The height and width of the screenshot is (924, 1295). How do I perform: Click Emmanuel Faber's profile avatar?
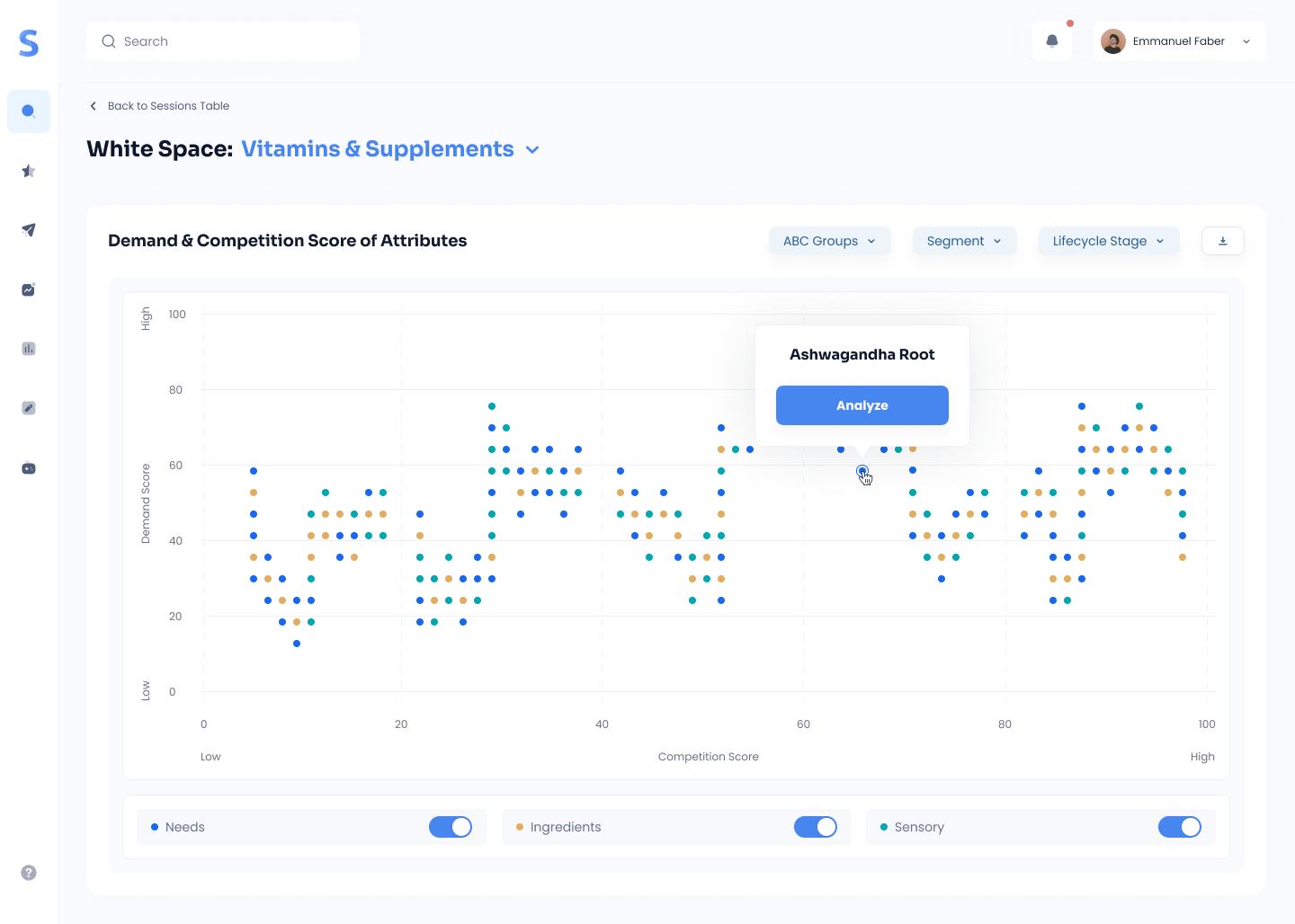coord(1113,41)
